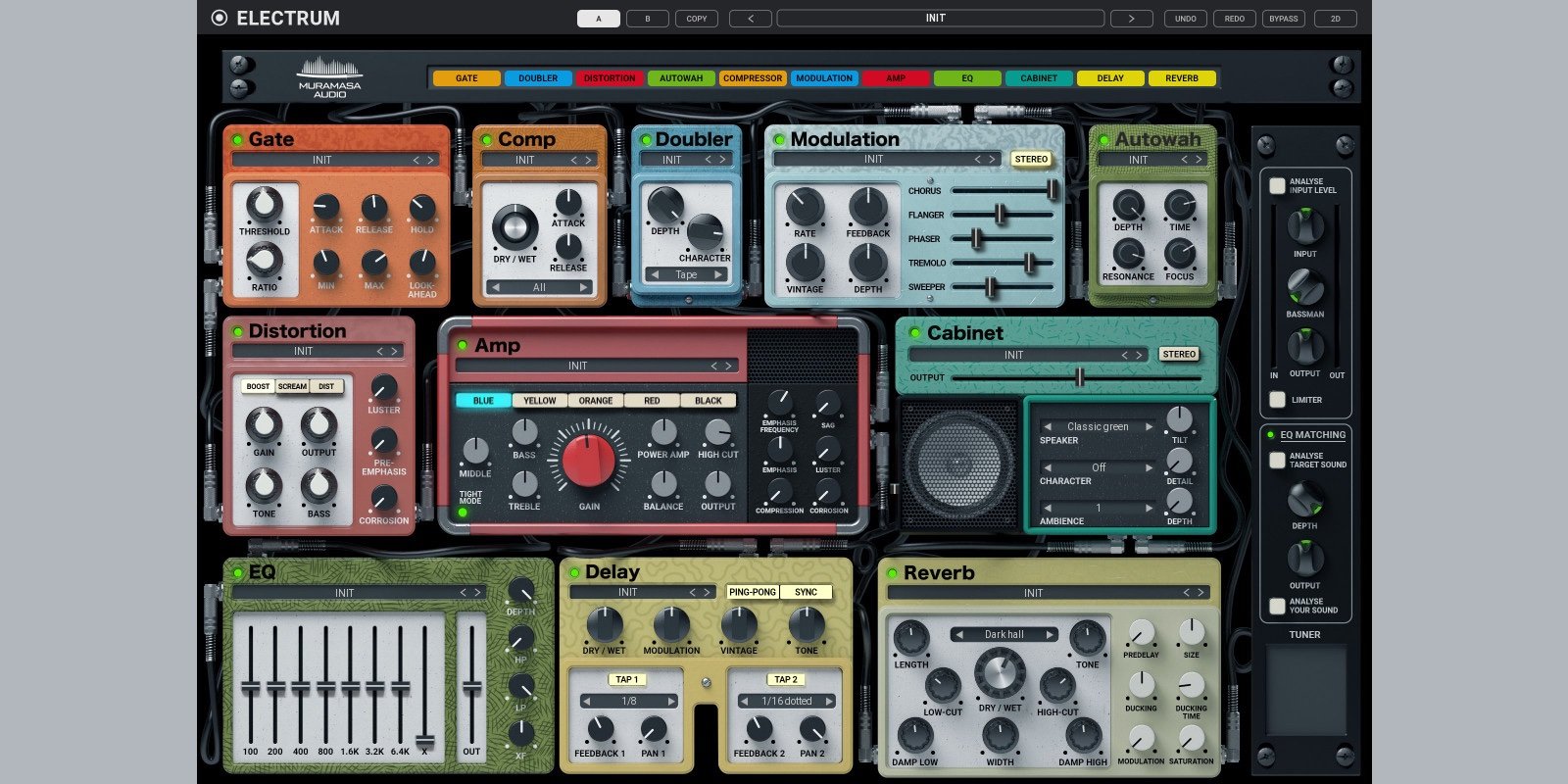Toggle the Gate pedal power LED
This screenshot has width=1568, height=784.
coord(237,140)
